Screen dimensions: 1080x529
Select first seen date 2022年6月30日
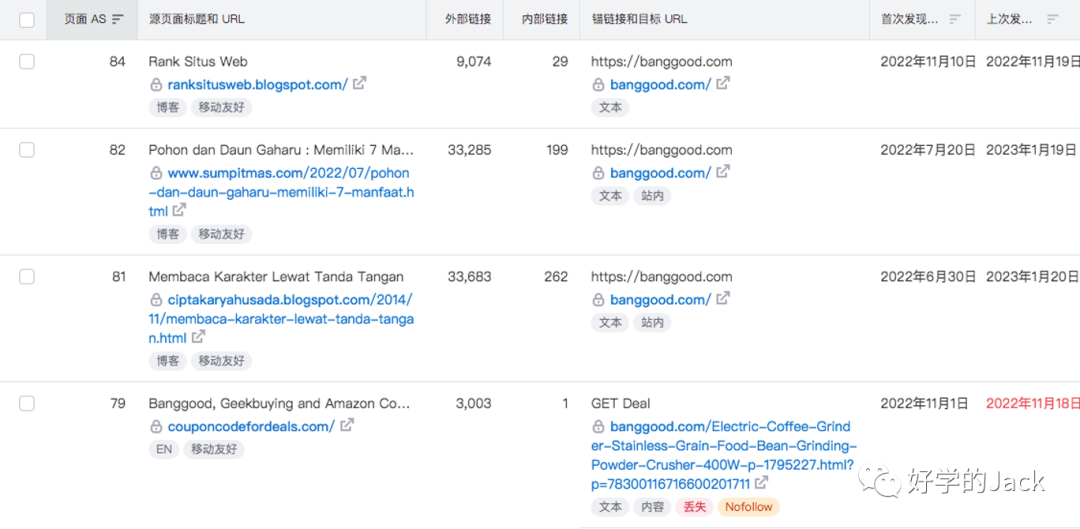tap(928, 276)
